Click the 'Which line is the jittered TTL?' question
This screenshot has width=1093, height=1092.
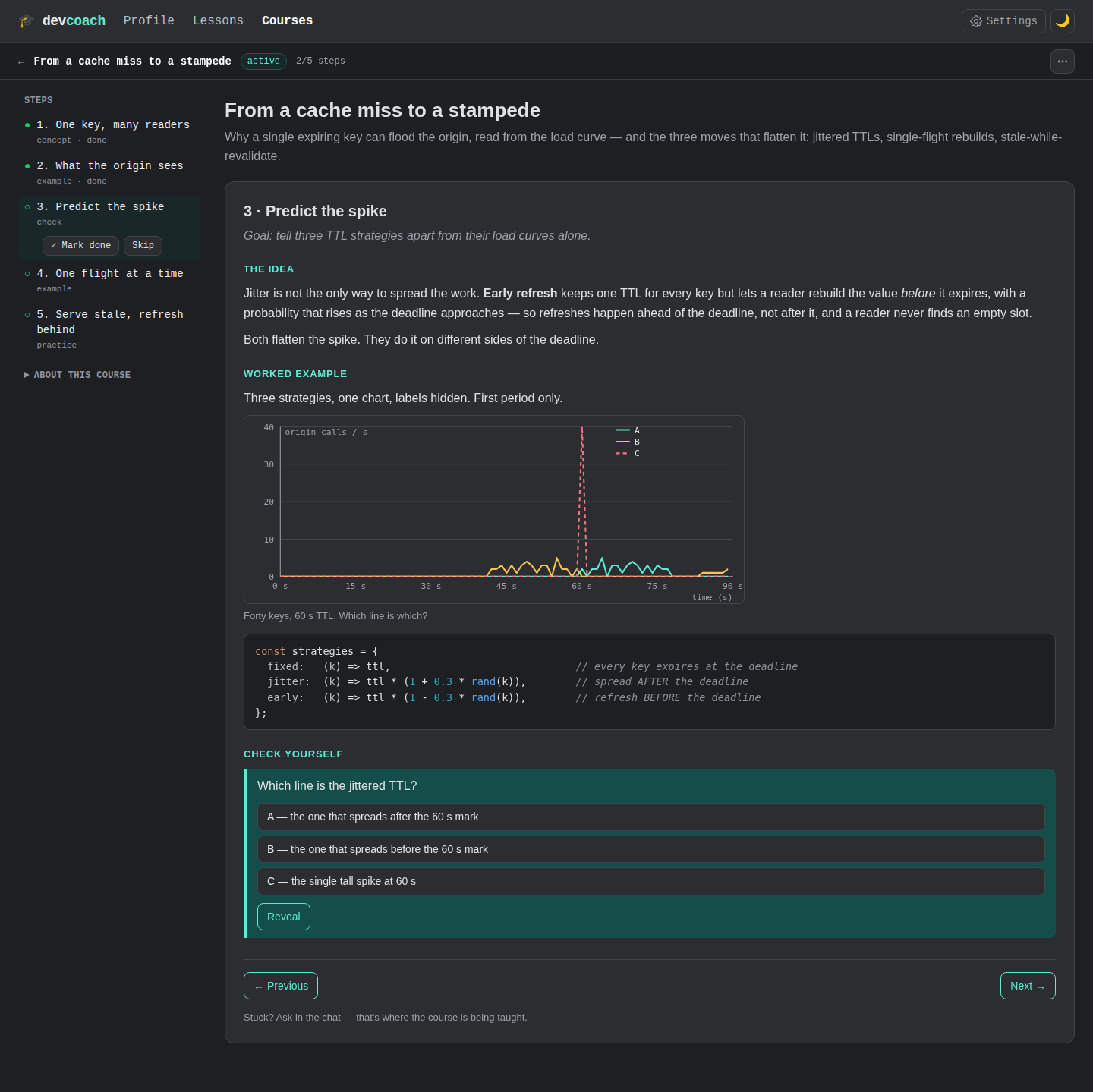pos(337,786)
